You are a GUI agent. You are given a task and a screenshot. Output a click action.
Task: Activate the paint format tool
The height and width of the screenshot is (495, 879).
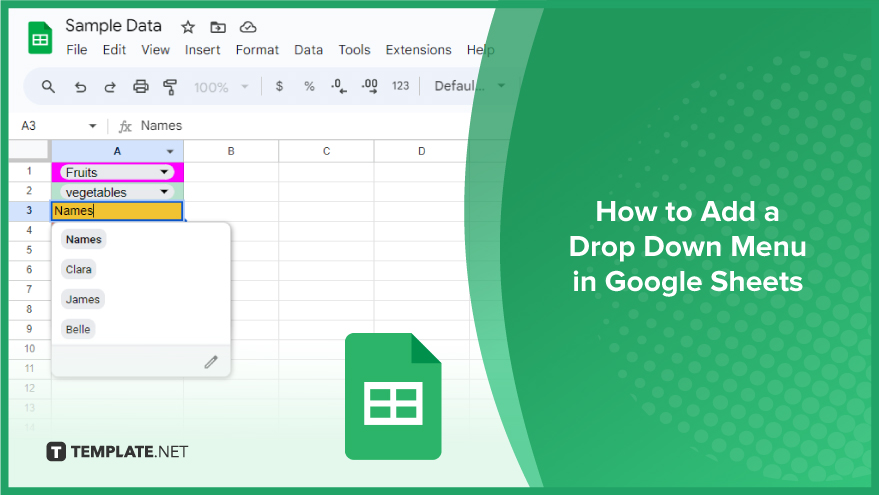(170, 87)
